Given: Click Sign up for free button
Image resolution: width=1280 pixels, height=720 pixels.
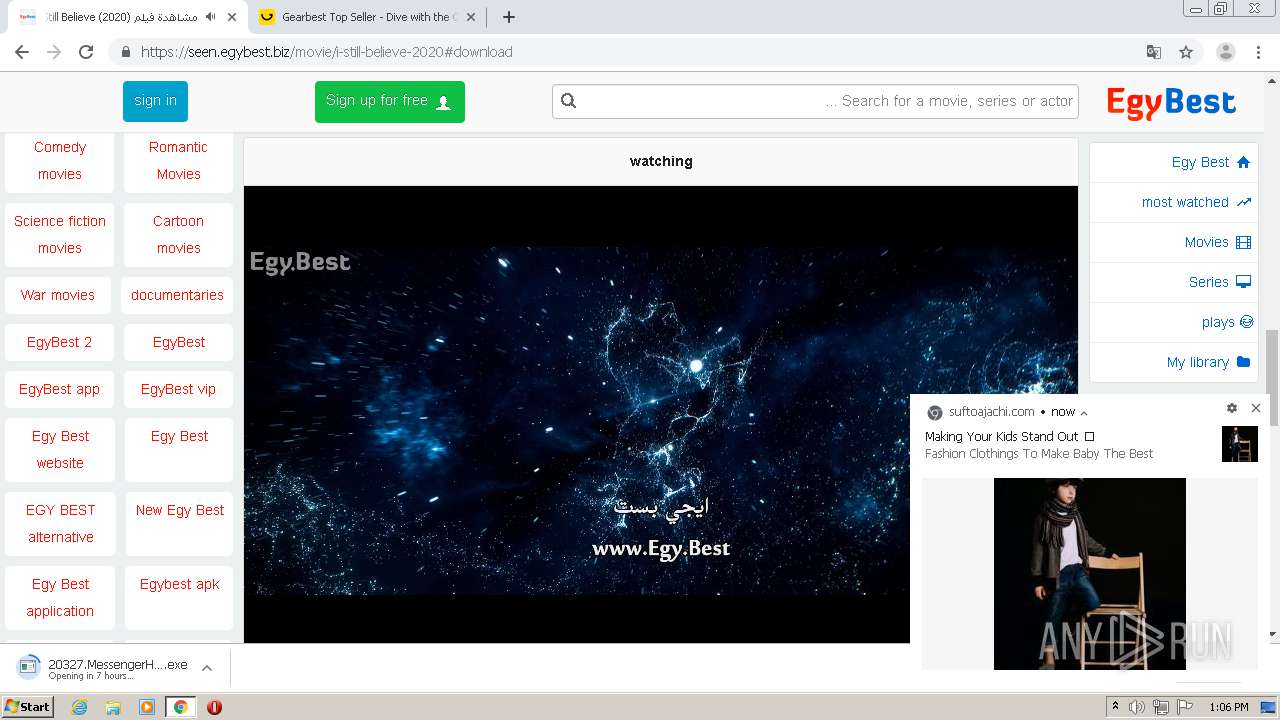Looking at the screenshot, I should (x=389, y=101).
